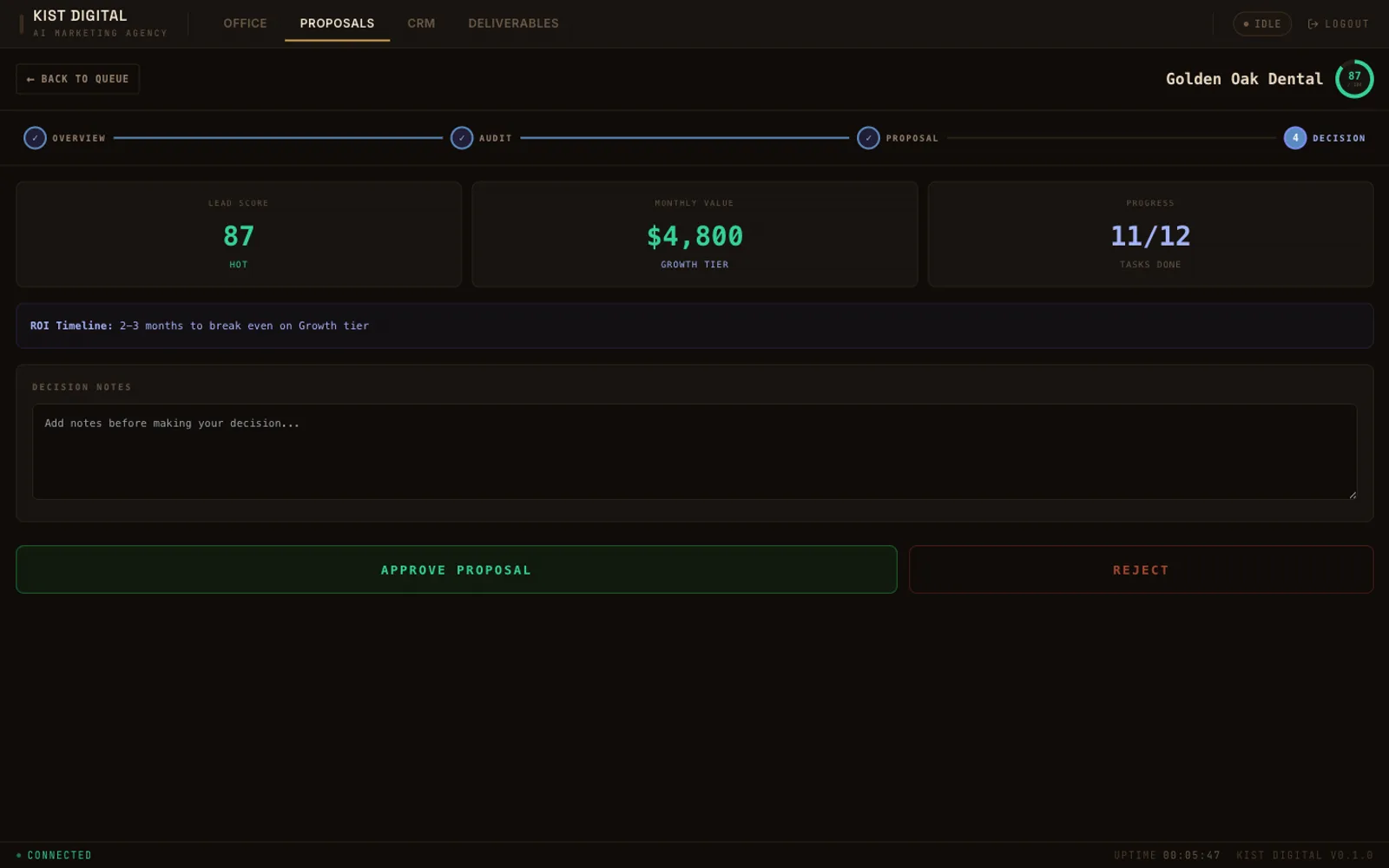Approve the proposal
This screenshot has height=868, width=1389.
coord(456,569)
